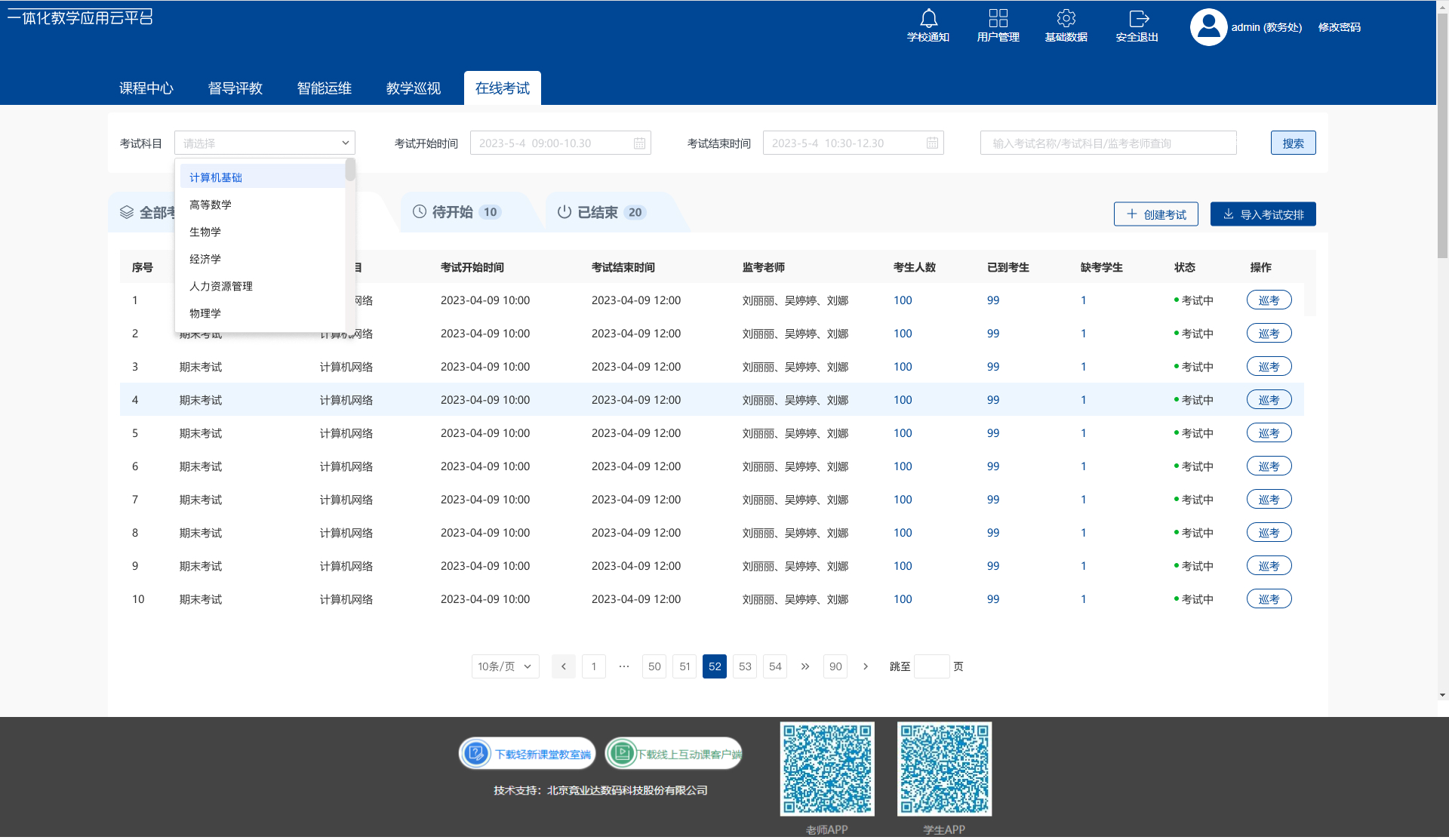Click the exam search input field
The height and width of the screenshot is (840, 1449).
coord(1108,143)
